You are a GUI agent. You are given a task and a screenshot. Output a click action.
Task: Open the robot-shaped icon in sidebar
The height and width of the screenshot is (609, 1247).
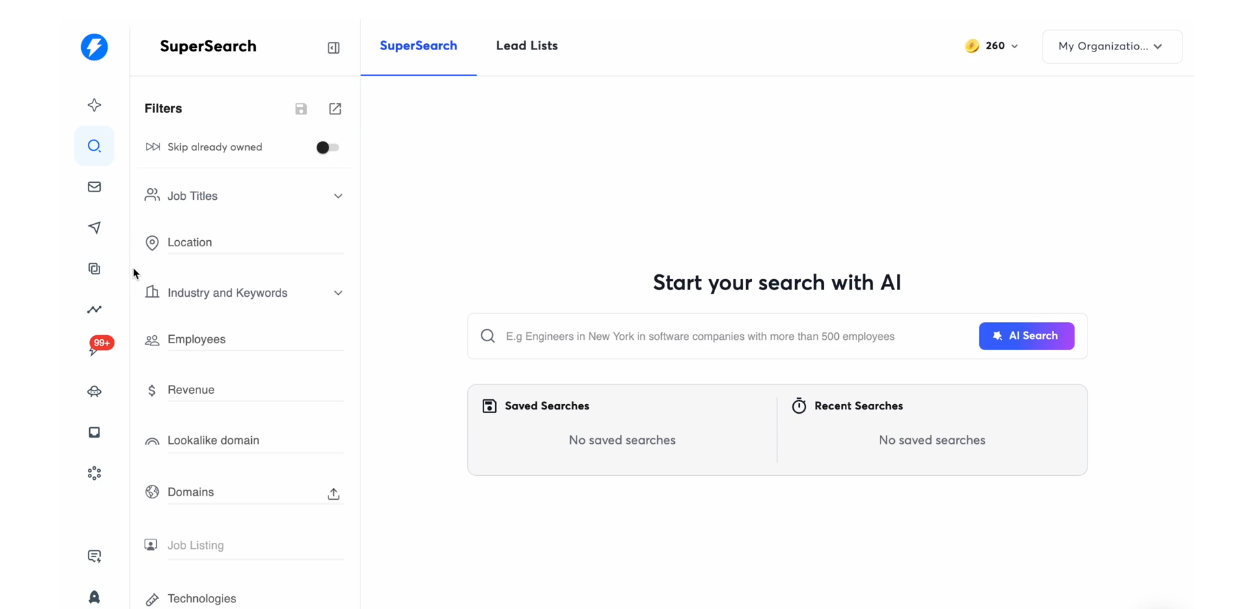click(x=94, y=392)
